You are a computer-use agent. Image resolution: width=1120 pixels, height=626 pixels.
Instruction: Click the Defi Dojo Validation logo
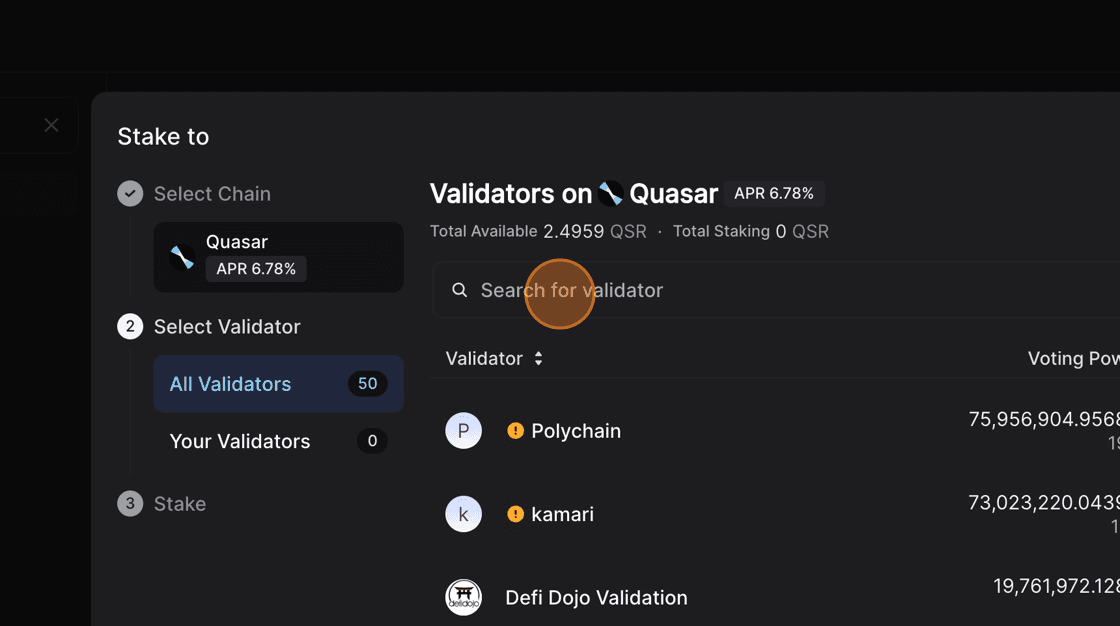(463, 597)
